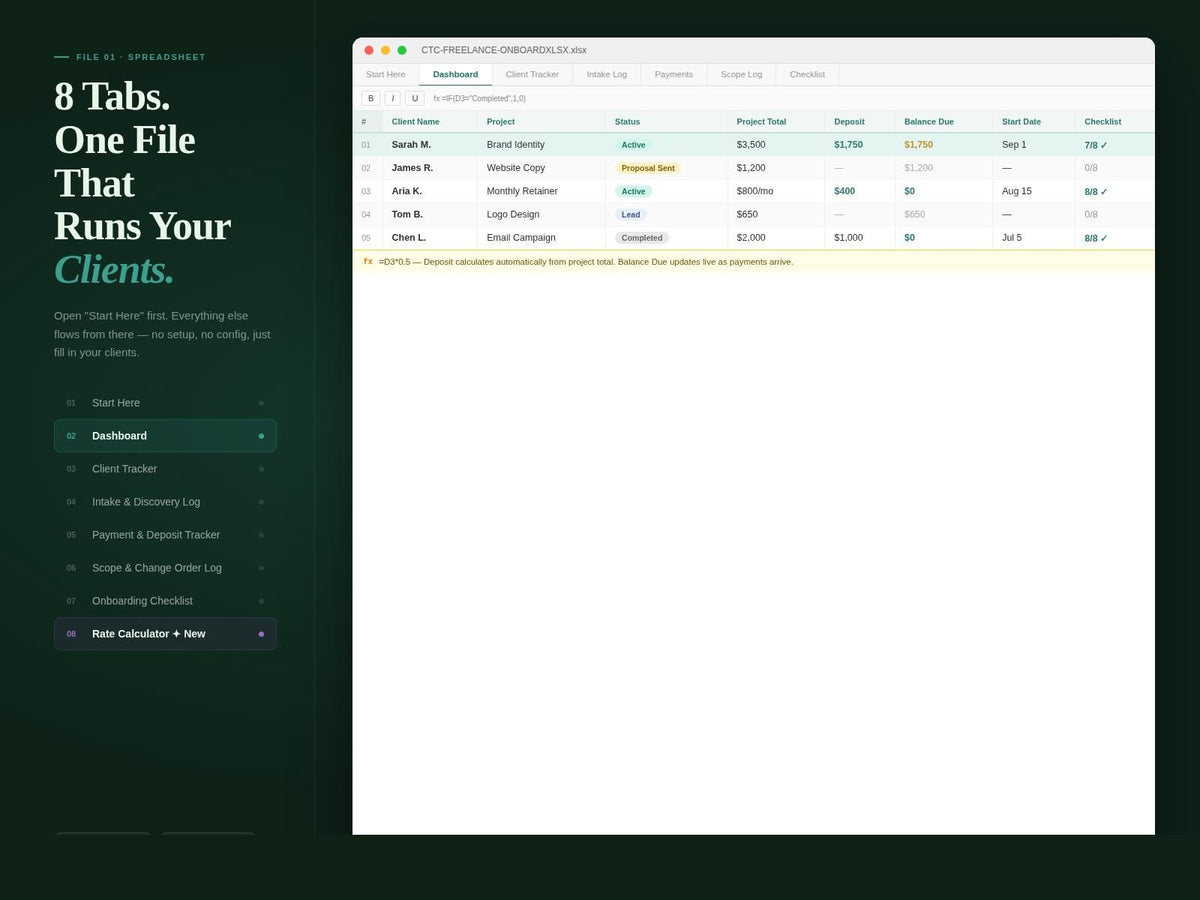Click the Monthly Retainer project cell
The image size is (1200, 900).
point(542,191)
